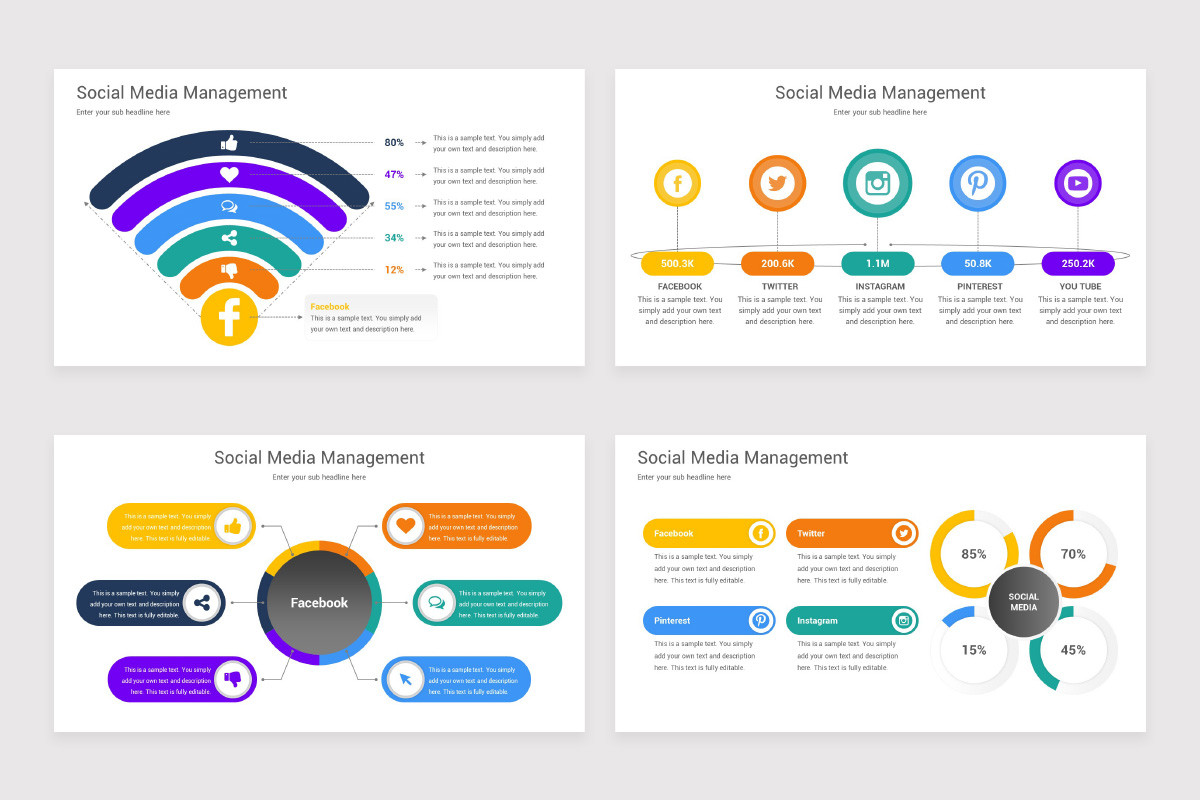Select the share icon on the teal arc
1200x800 pixels.
(x=229, y=238)
